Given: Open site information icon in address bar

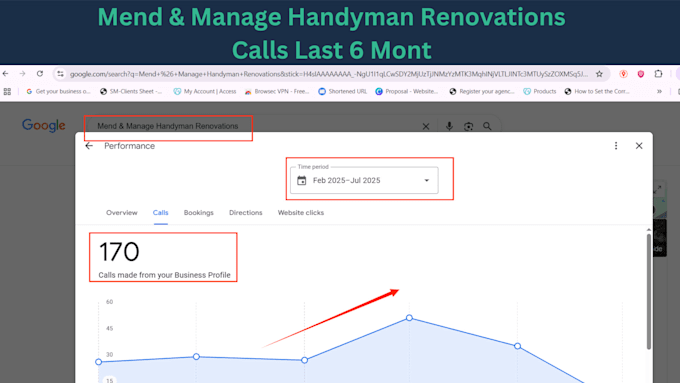Looking at the screenshot, I should [60, 74].
